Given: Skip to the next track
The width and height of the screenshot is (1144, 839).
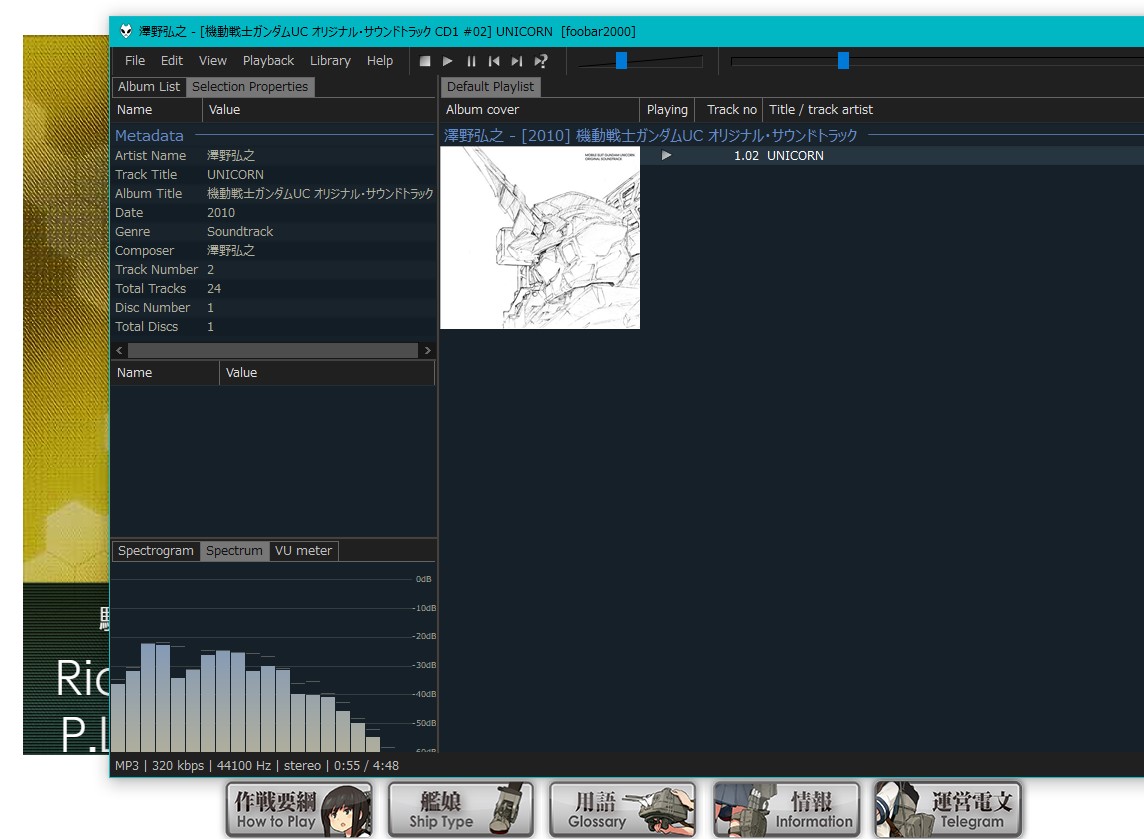Looking at the screenshot, I should 517,61.
